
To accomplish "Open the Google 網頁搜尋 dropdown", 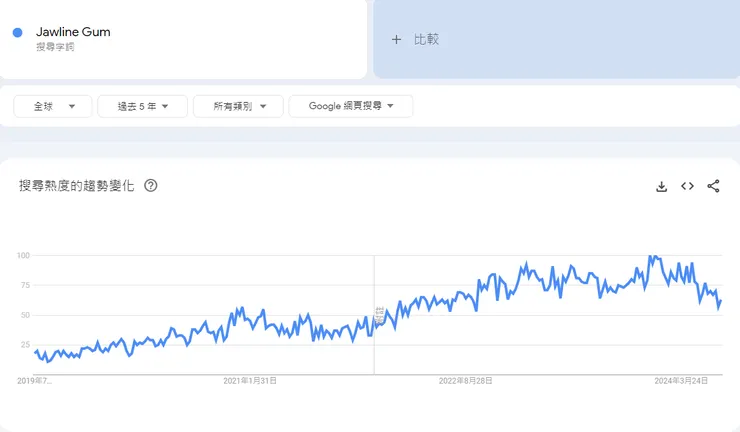I will point(351,106).
